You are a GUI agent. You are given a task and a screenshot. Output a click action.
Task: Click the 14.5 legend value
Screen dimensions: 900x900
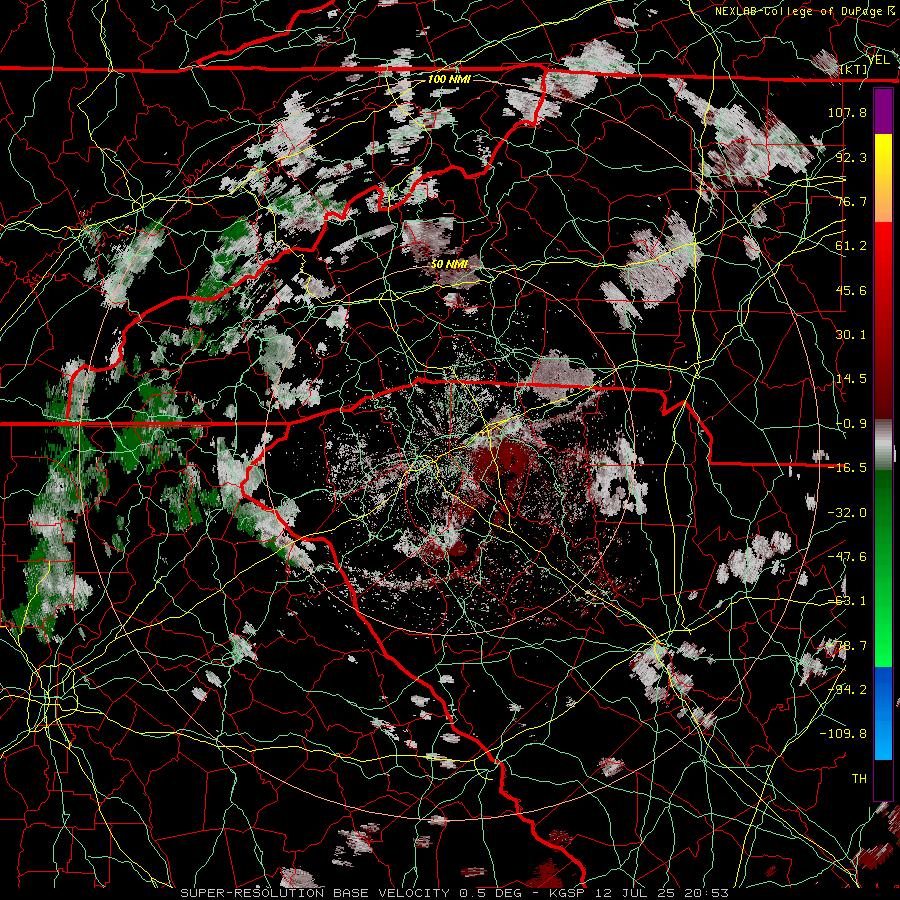click(851, 379)
